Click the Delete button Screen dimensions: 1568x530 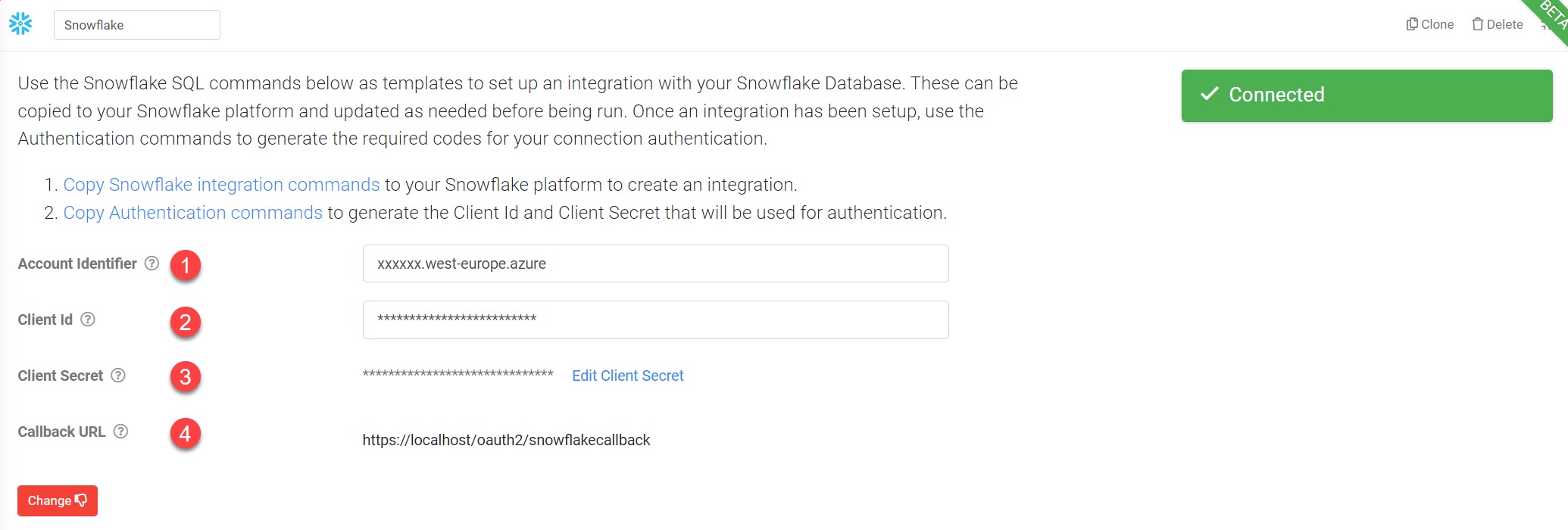coord(1498,24)
